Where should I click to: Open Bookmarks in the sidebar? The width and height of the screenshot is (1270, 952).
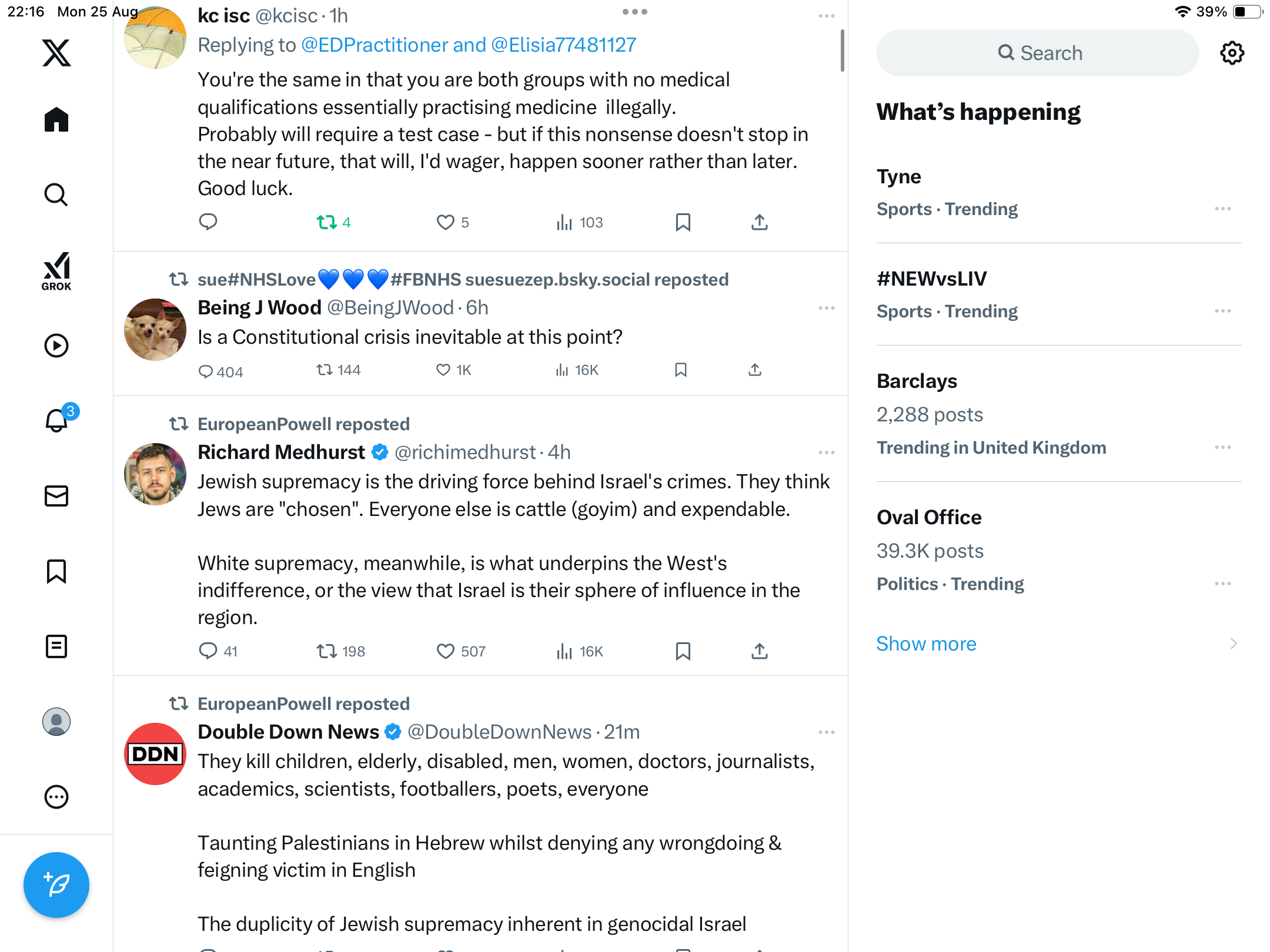[56, 571]
